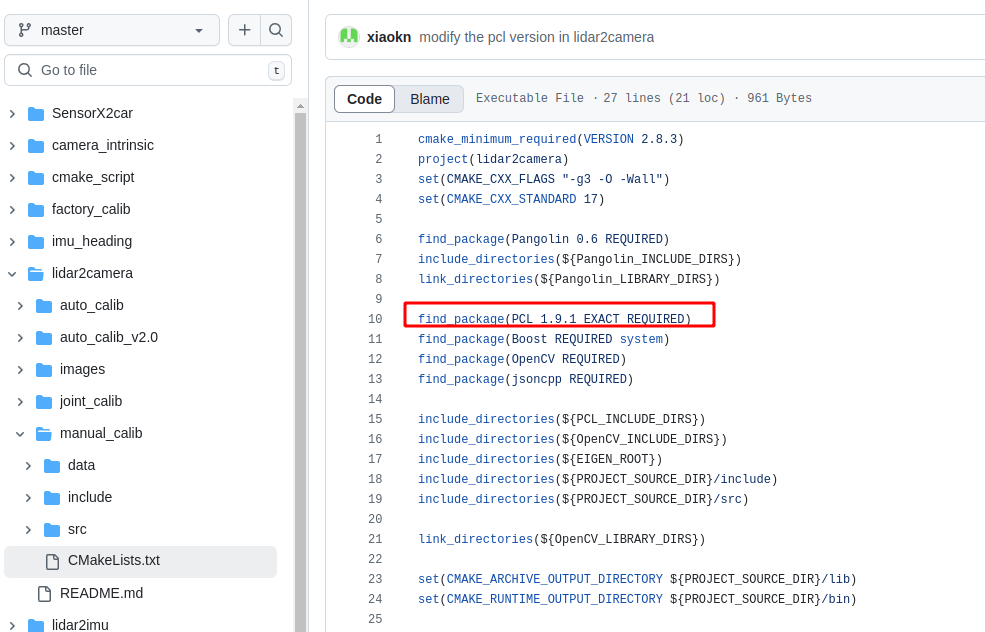The image size is (985, 632).
Task: Open the SensorX2car folder name
Action: (x=92, y=113)
